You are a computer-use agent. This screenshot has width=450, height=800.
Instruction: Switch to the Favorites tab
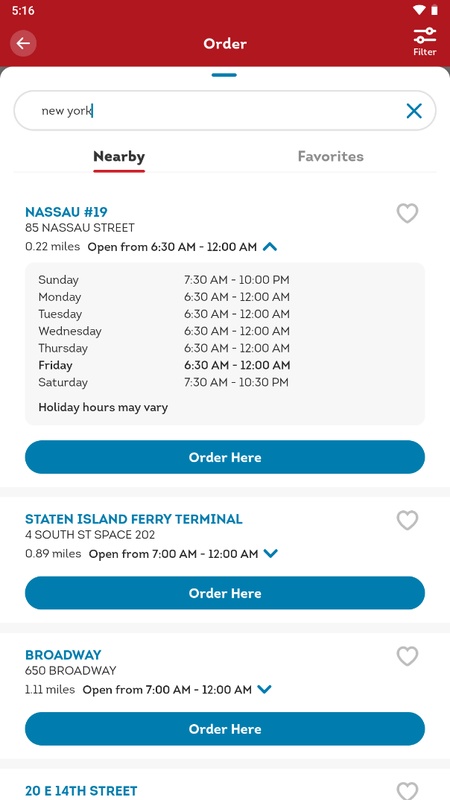point(331,156)
